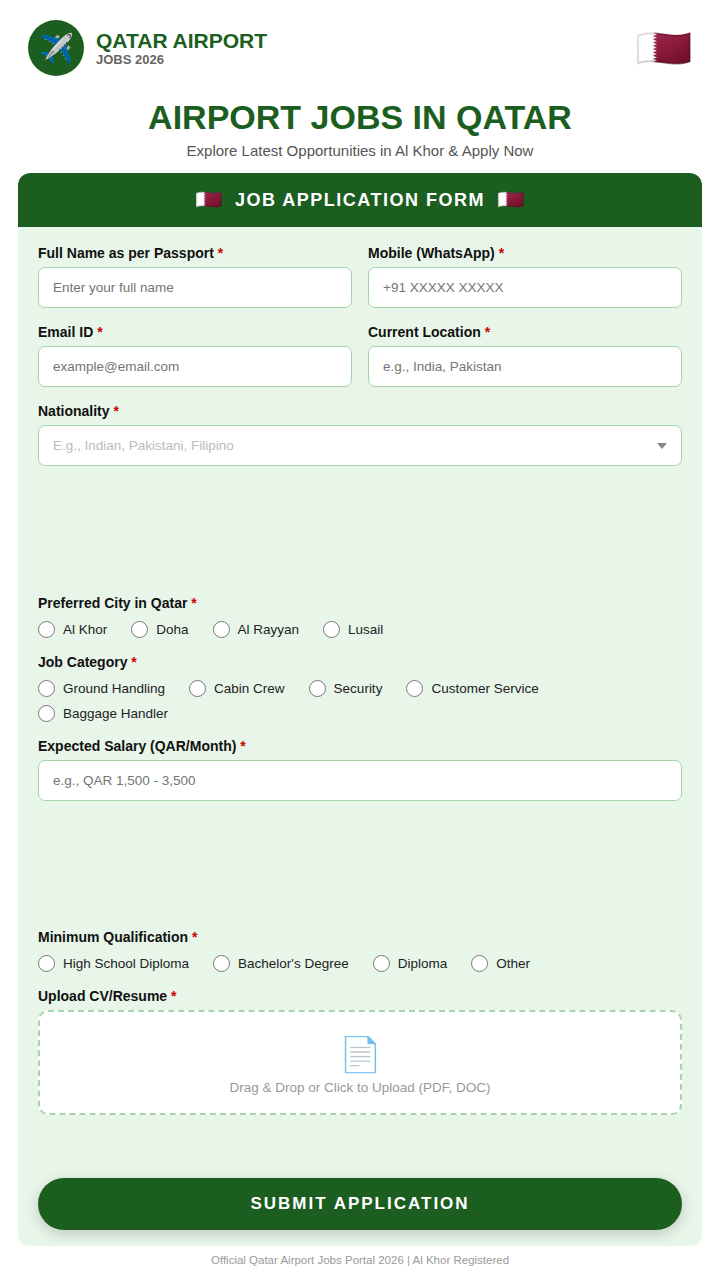
Task: Click the QATAR AIRPORT site title
Action: [x=181, y=41]
